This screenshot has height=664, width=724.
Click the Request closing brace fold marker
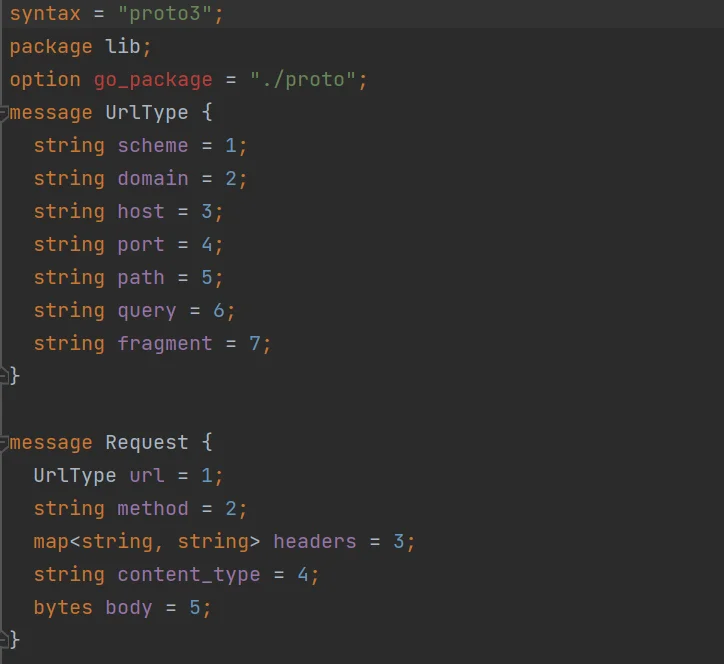pyautogui.click(x=4, y=640)
